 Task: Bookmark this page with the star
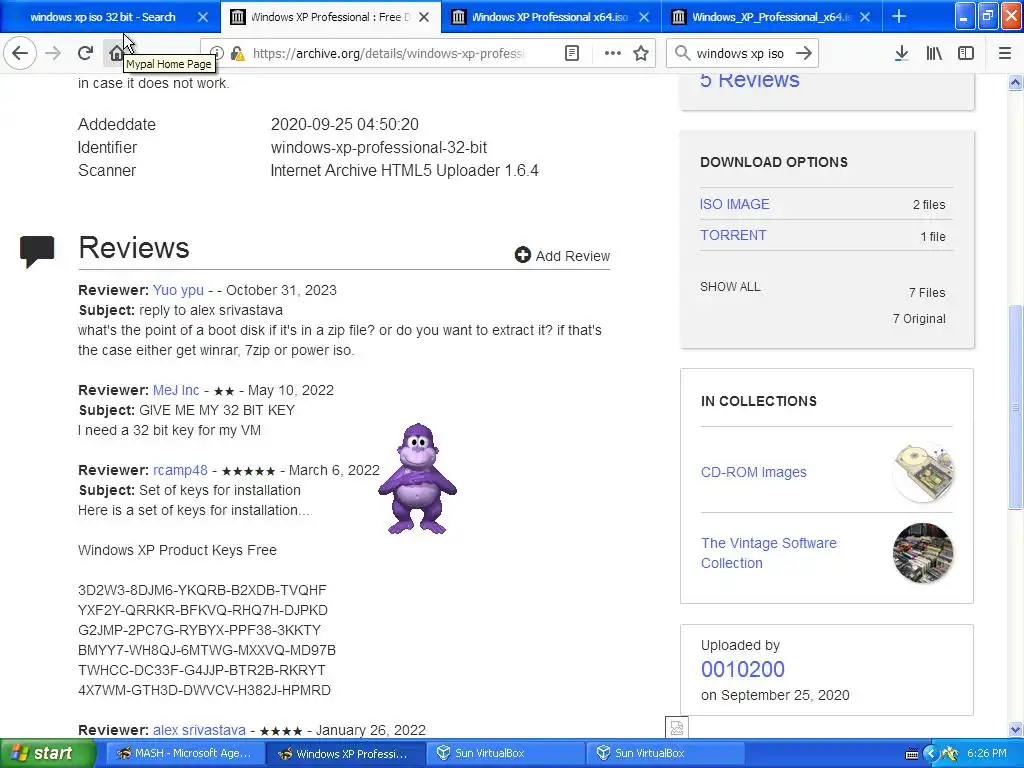[641, 54]
